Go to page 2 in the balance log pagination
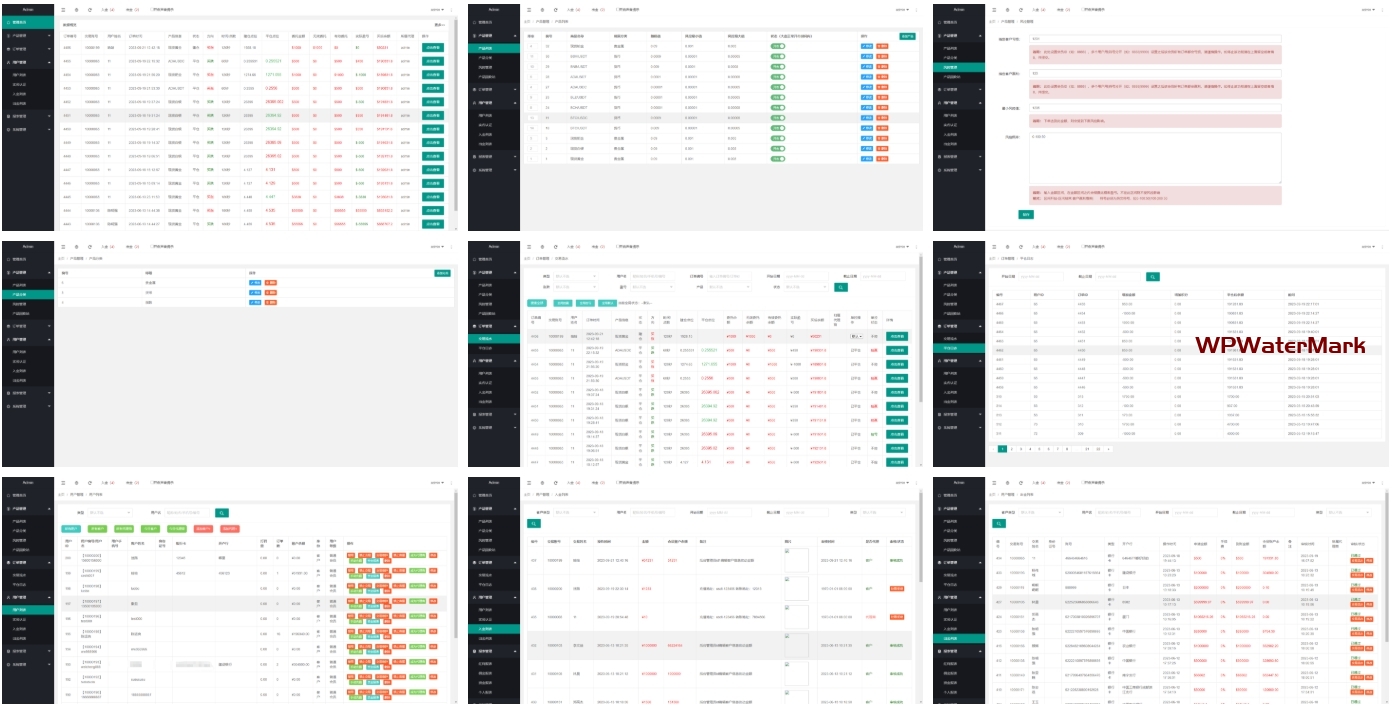The image size is (1396, 706). [x=1012, y=449]
